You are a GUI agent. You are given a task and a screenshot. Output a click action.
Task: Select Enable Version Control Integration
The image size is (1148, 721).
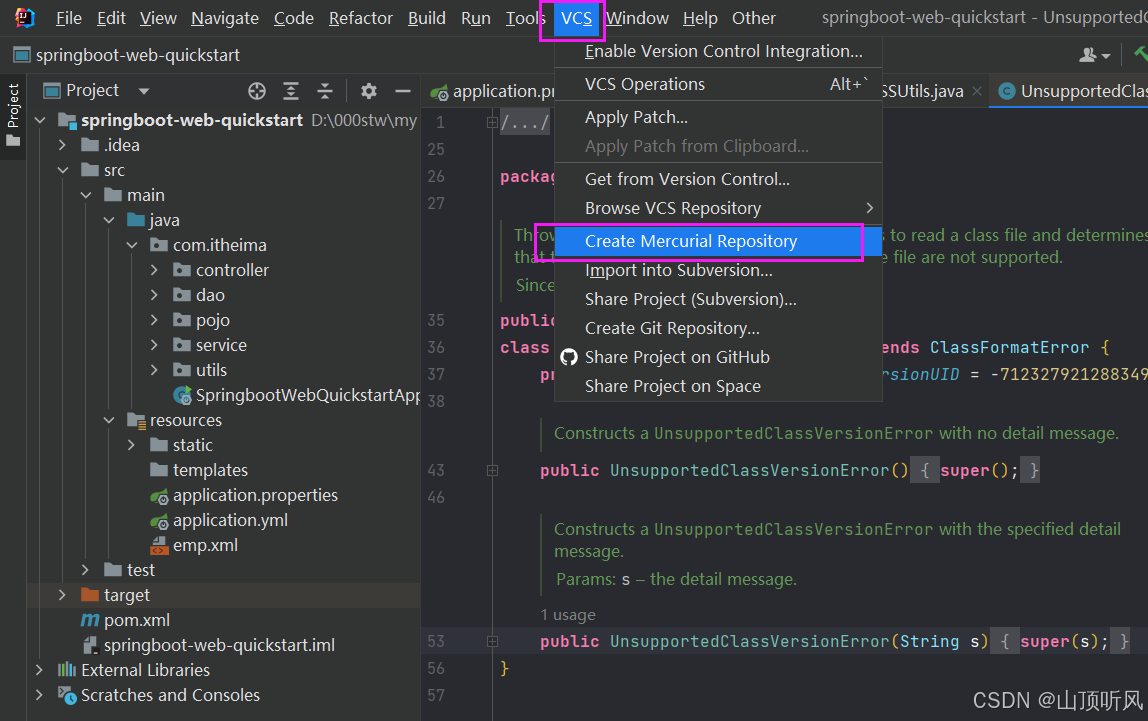coord(718,51)
